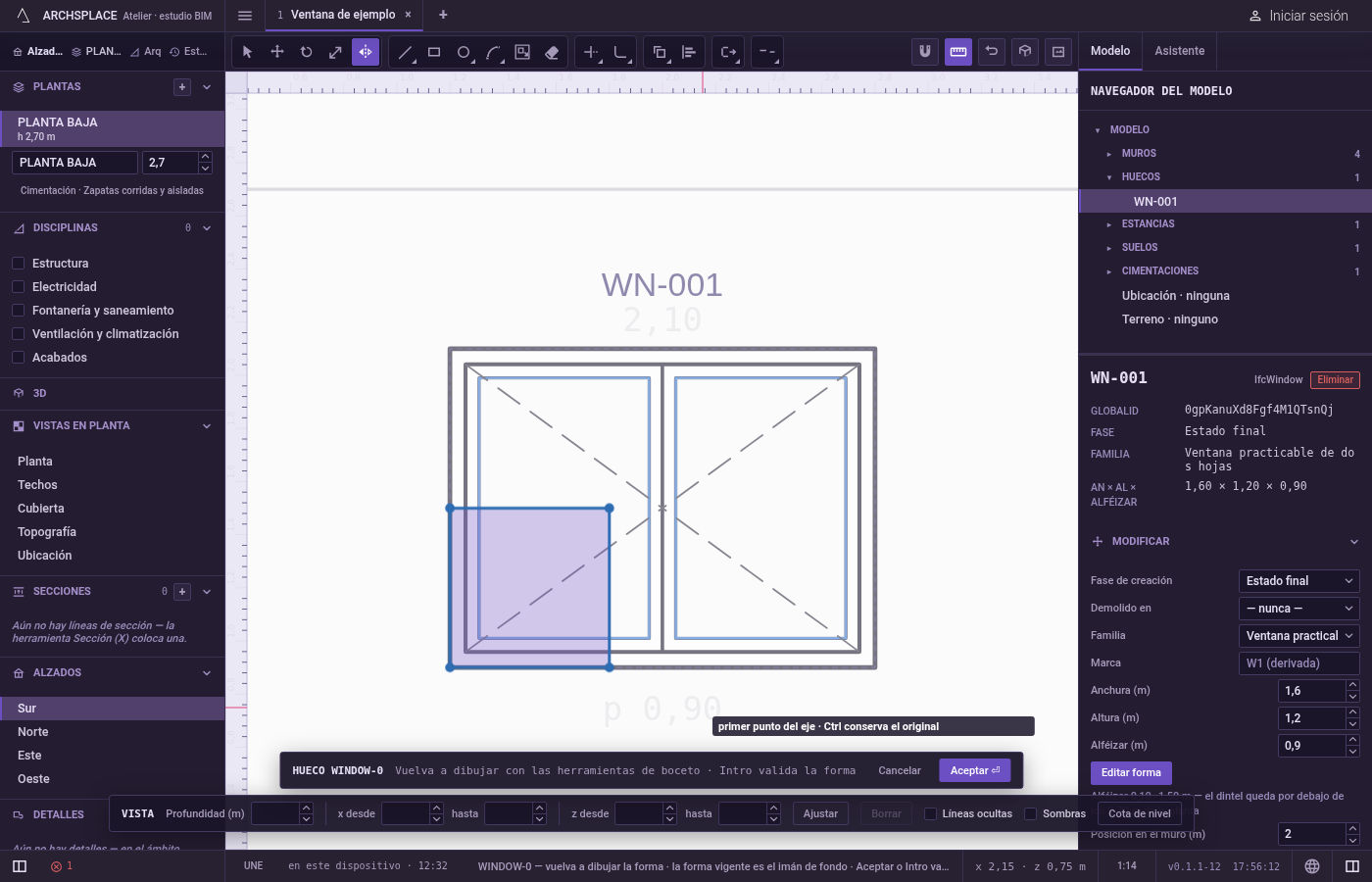The height and width of the screenshot is (882, 1372).
Task: Expand the MUROS tree node
Action: [1109, 154]
